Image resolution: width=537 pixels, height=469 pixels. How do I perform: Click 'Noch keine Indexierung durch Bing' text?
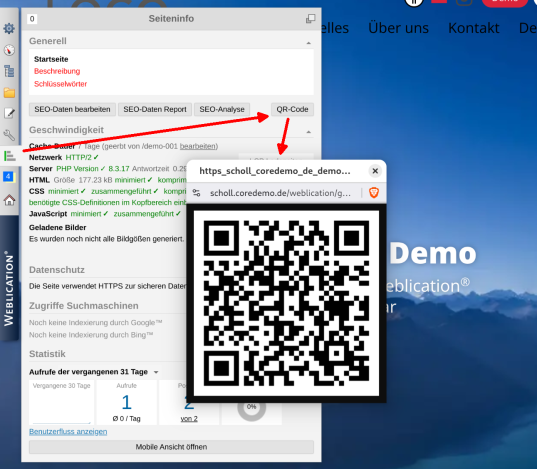[x=91, y=335]
